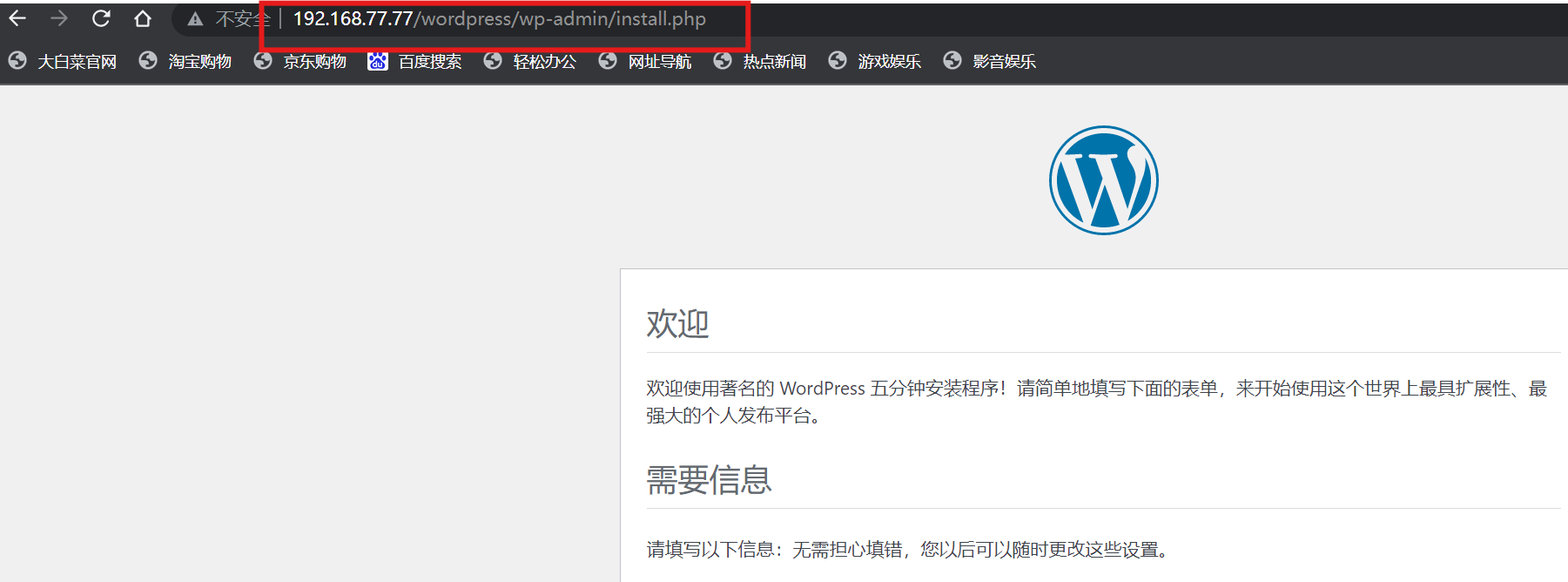Viewport: 1568px width, 582px height.
Task: Click globe icon beside 淘宝购物
Action: tap(148, 60)
